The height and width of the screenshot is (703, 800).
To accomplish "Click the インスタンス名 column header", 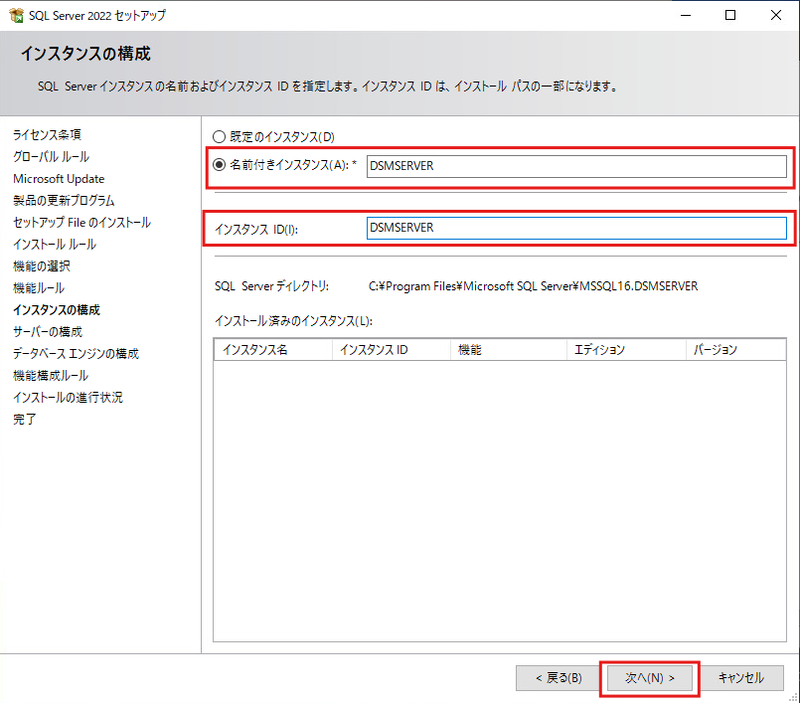I will 273,350.
